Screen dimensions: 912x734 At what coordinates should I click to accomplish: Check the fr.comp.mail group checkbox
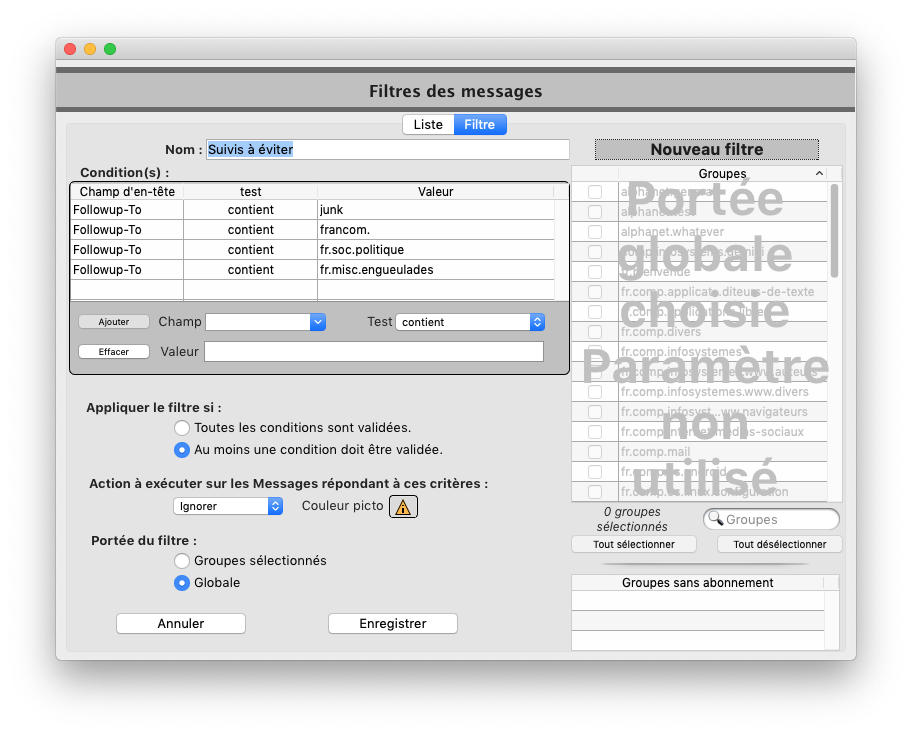coord(594,451)
